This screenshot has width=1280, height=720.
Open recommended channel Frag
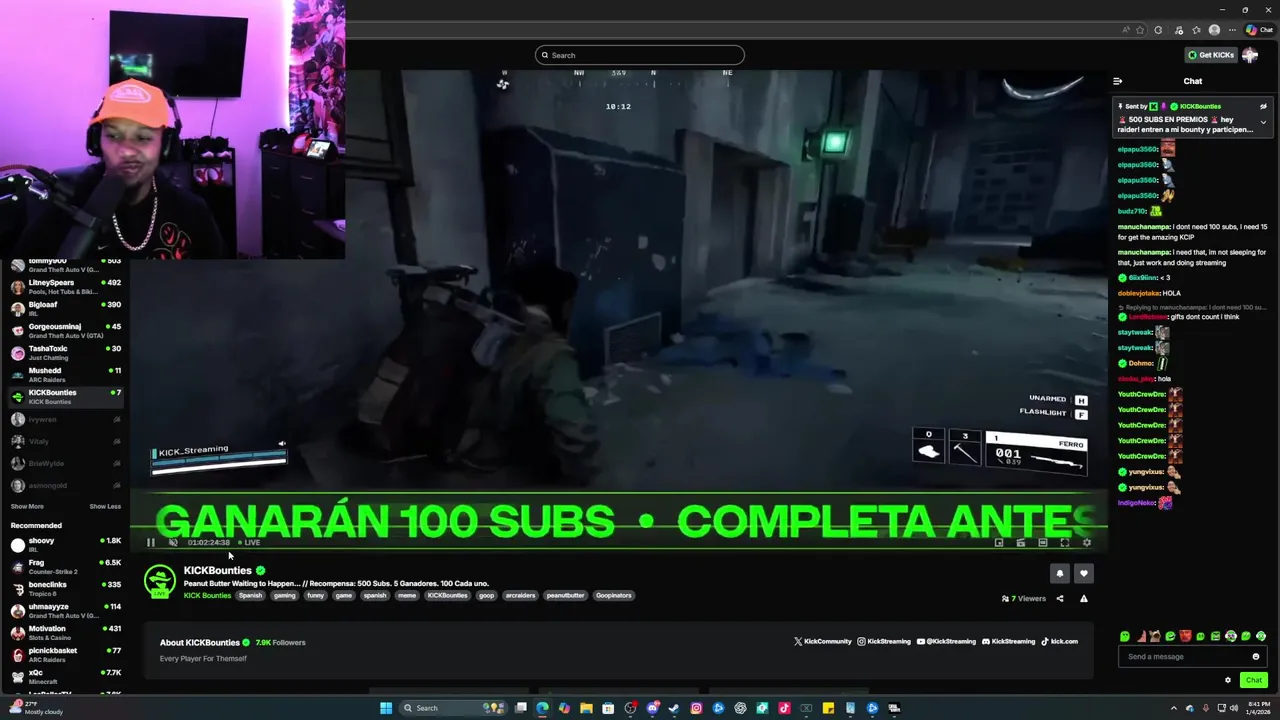(x=65, y=567)
